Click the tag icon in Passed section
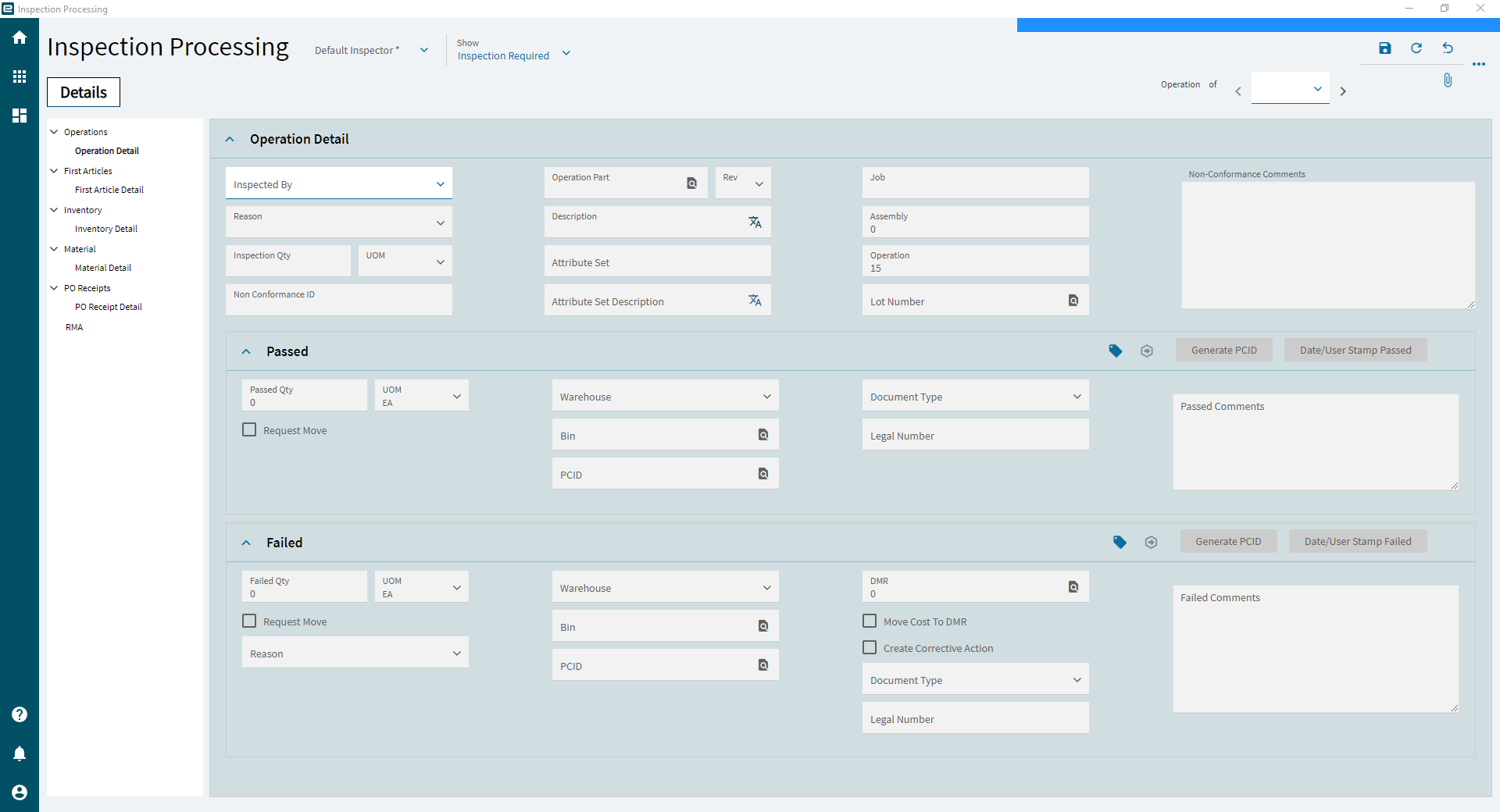This screenshot has height=812, width=1500. (1116, 351)
